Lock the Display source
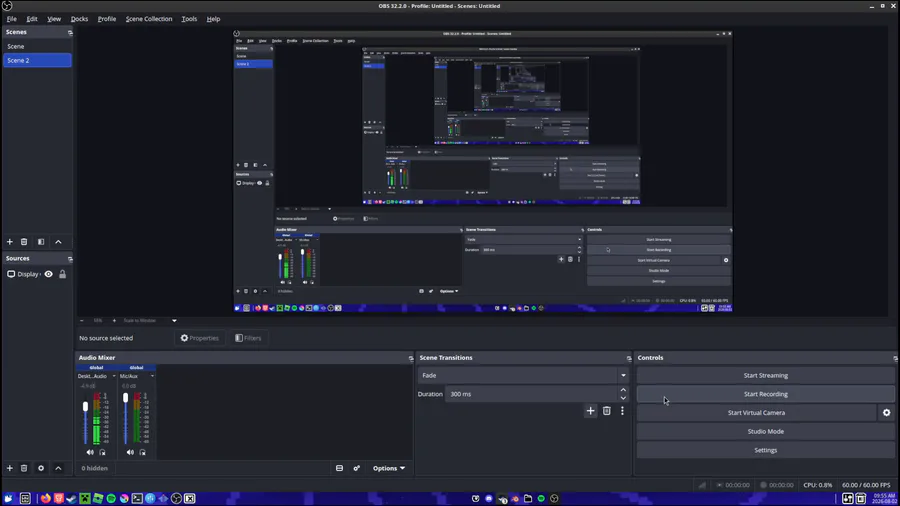This screenshot has height=506, width=900. point(63,274)
